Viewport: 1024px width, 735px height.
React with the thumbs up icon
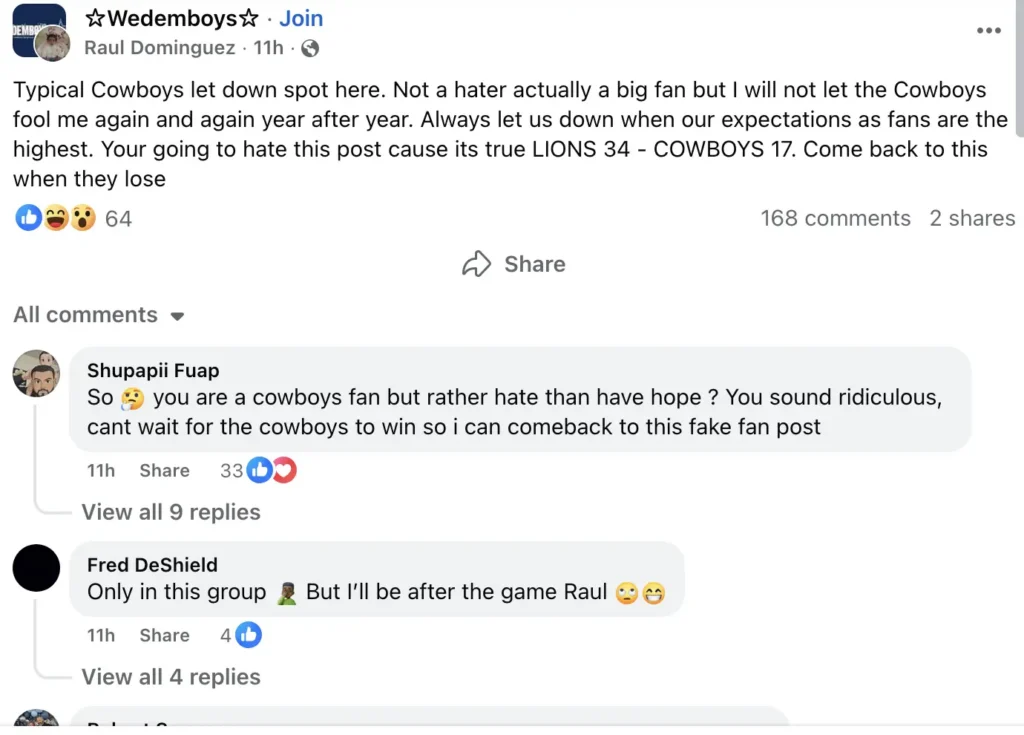pyautogui.click(x=28, y=217)
